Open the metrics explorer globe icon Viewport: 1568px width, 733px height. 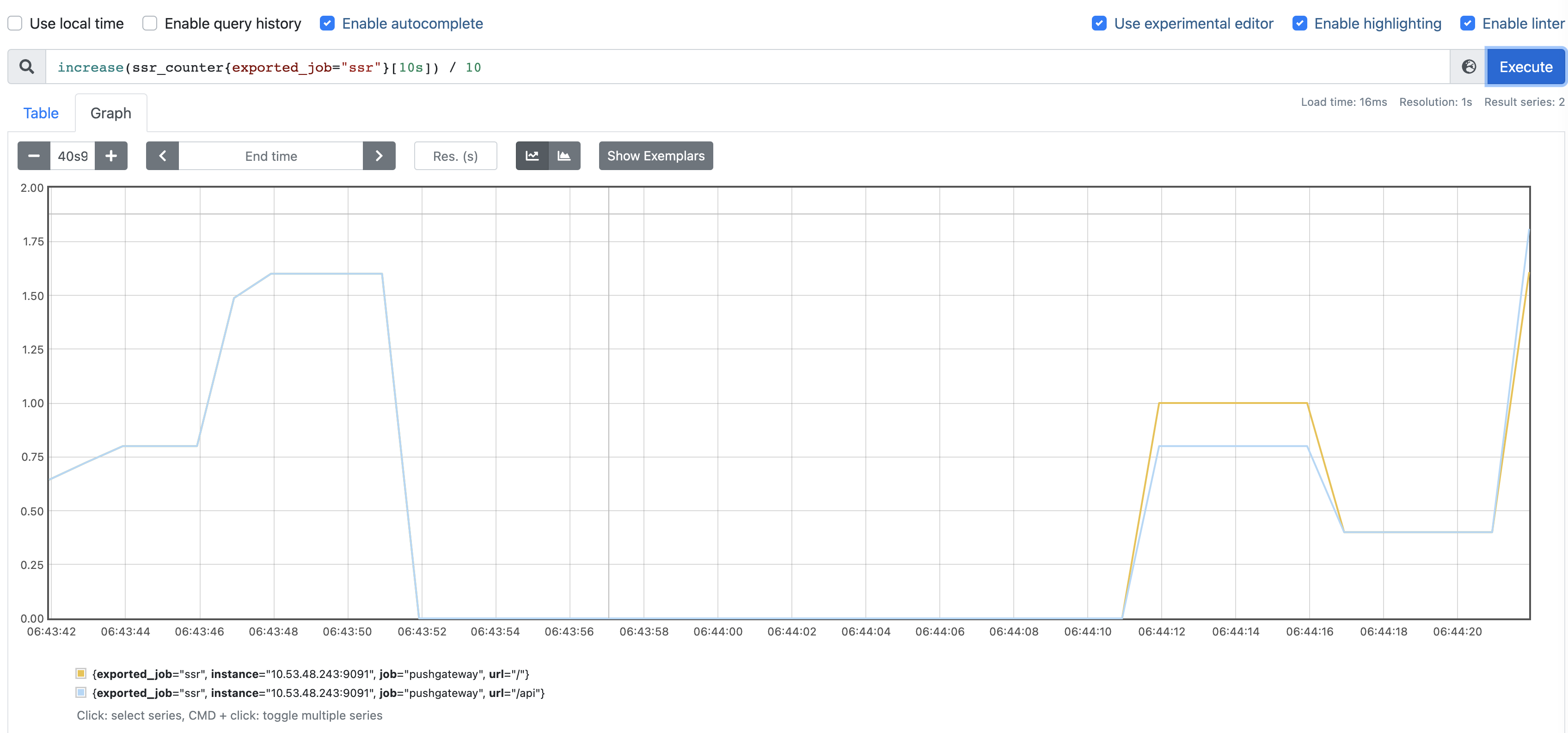[x=1469, y=67]
